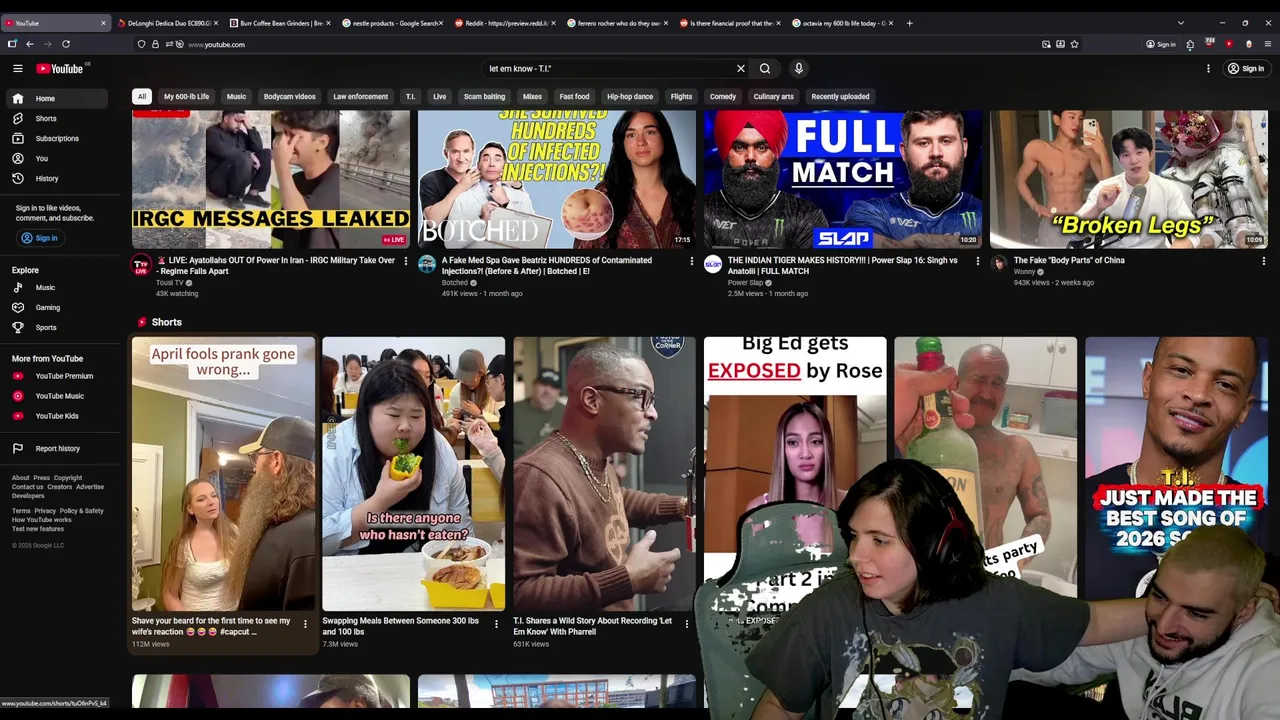Reload the page with browser refresh
The image size is (1280, 720).
[66, 44]
